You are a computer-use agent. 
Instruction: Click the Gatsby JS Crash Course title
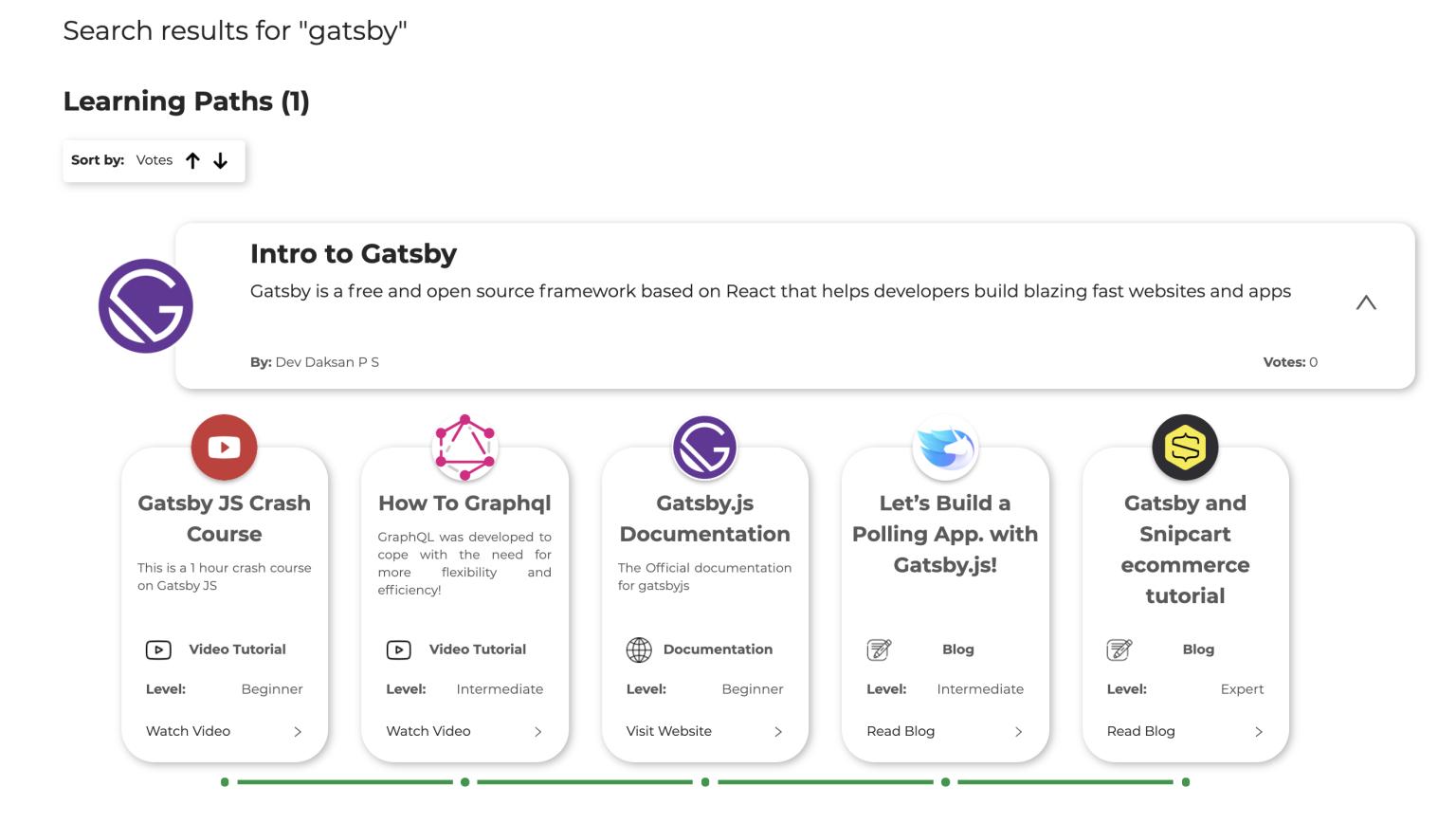pos(225,519)
